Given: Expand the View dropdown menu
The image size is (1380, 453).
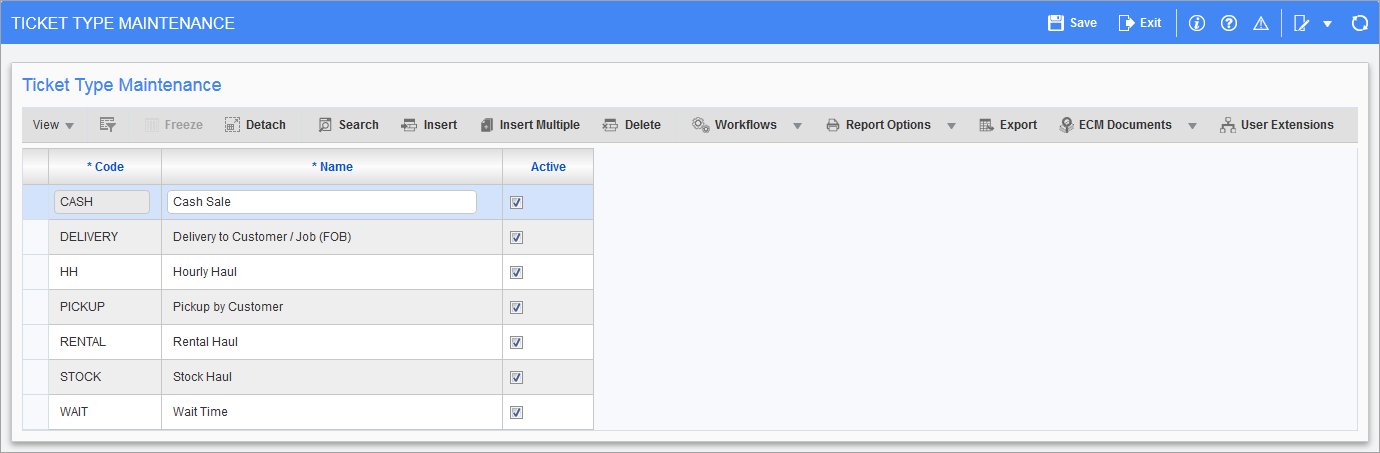Looking at the screenshot, I should click(x=54, y=125).
